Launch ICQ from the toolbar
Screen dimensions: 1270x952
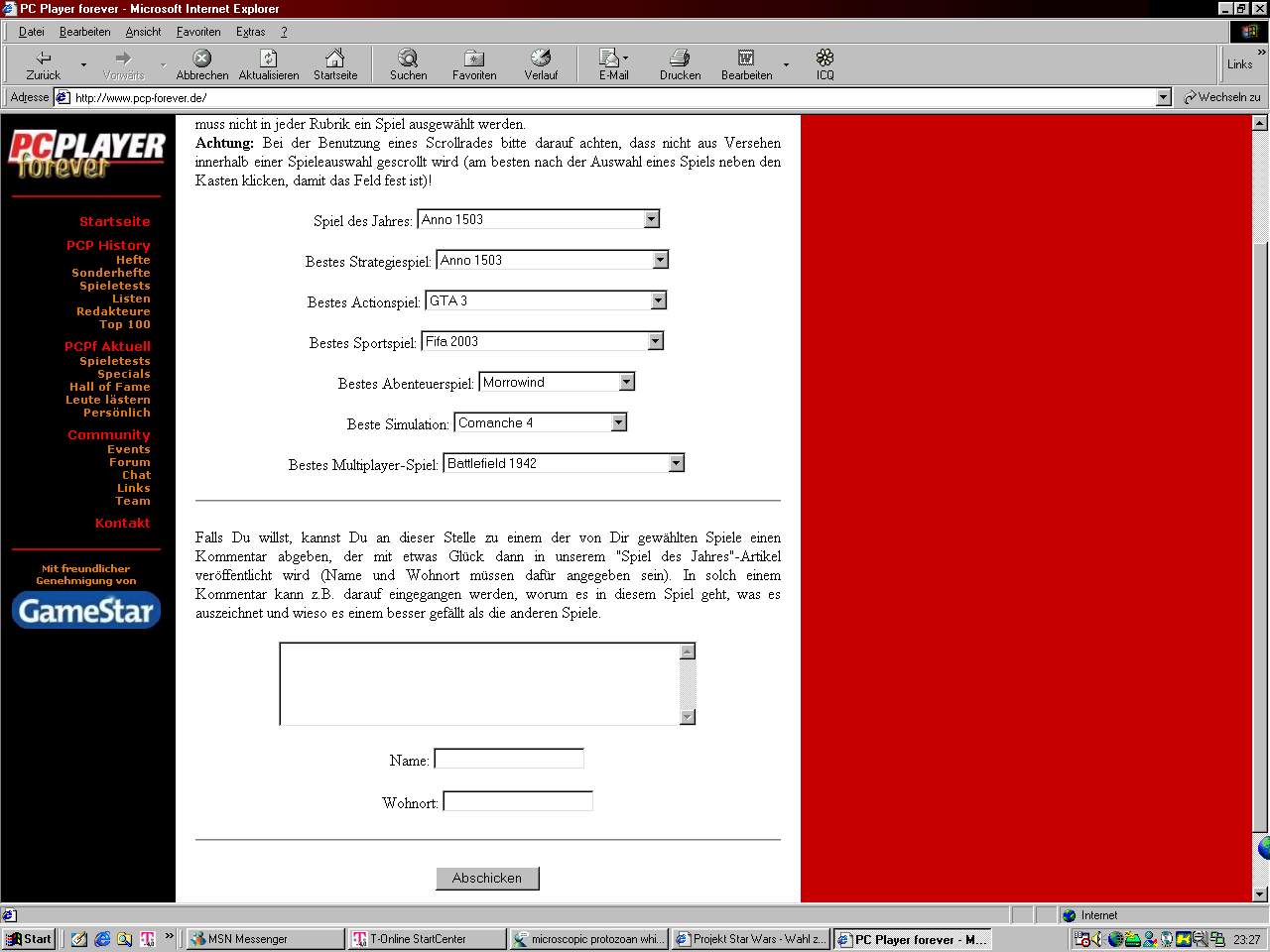(825, 65)
